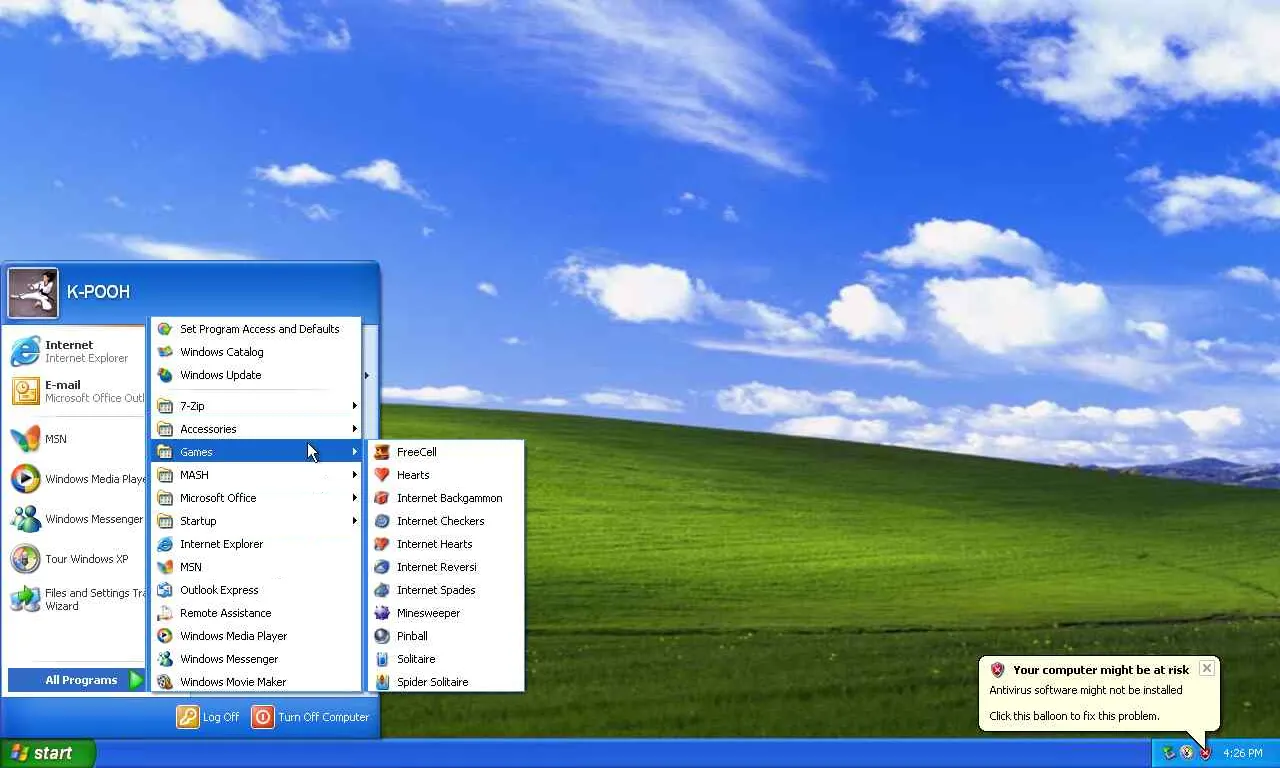Image resolution: width=1280 pixels, height=768 pixels.
Task: Click the Internet Spades icon
Action: tap(381, 590)
